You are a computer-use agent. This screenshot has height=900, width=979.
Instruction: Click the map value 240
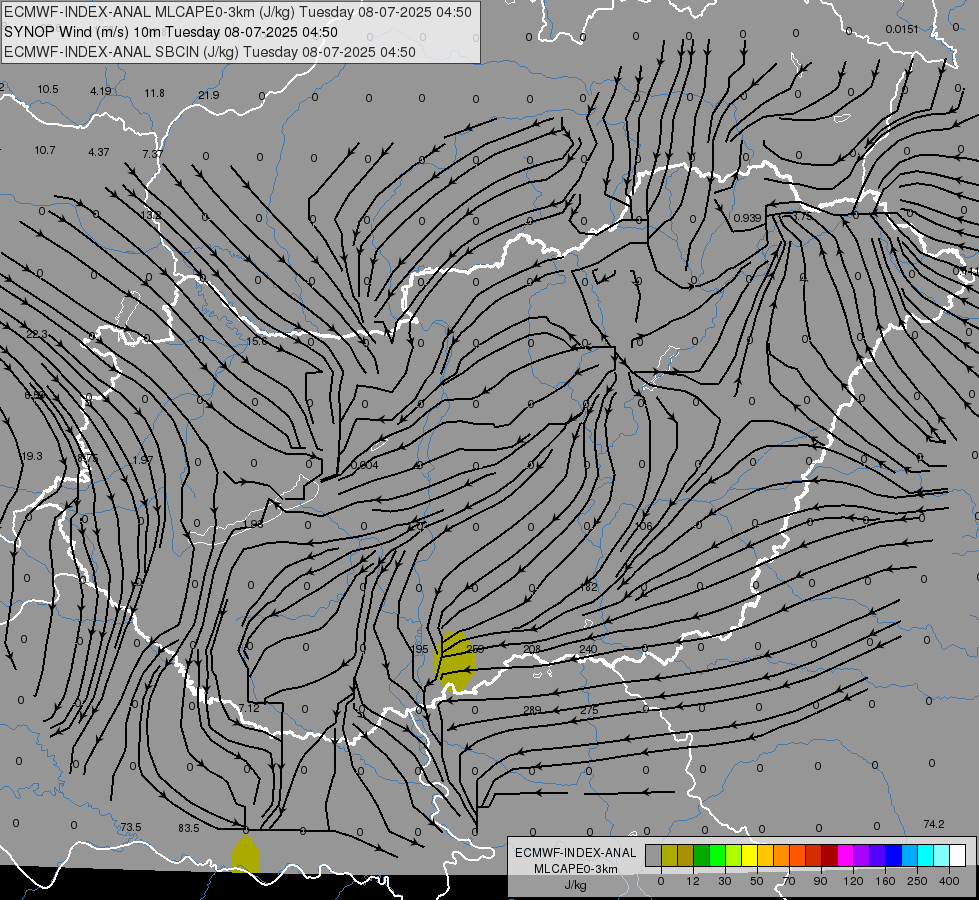[588, 649]
